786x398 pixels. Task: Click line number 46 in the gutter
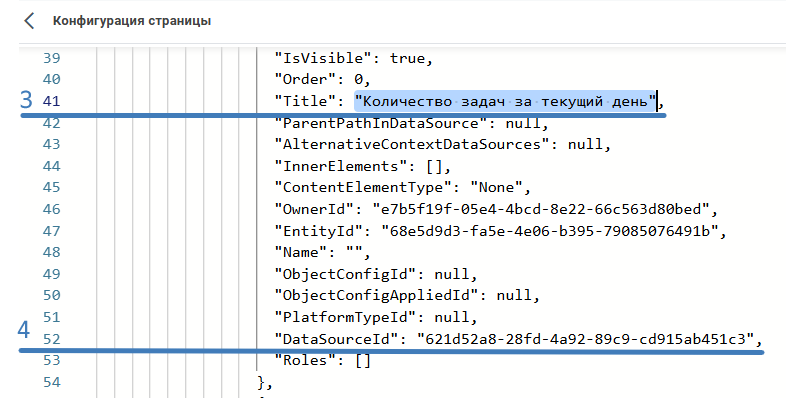pyautogui.click(x=52, y=209)
